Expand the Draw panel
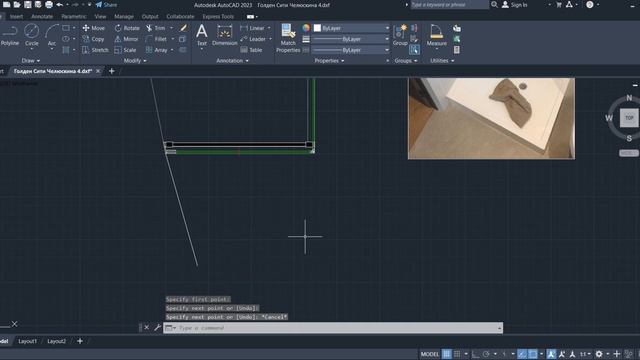Screen dimensions: 640x360 pos(31,60)
